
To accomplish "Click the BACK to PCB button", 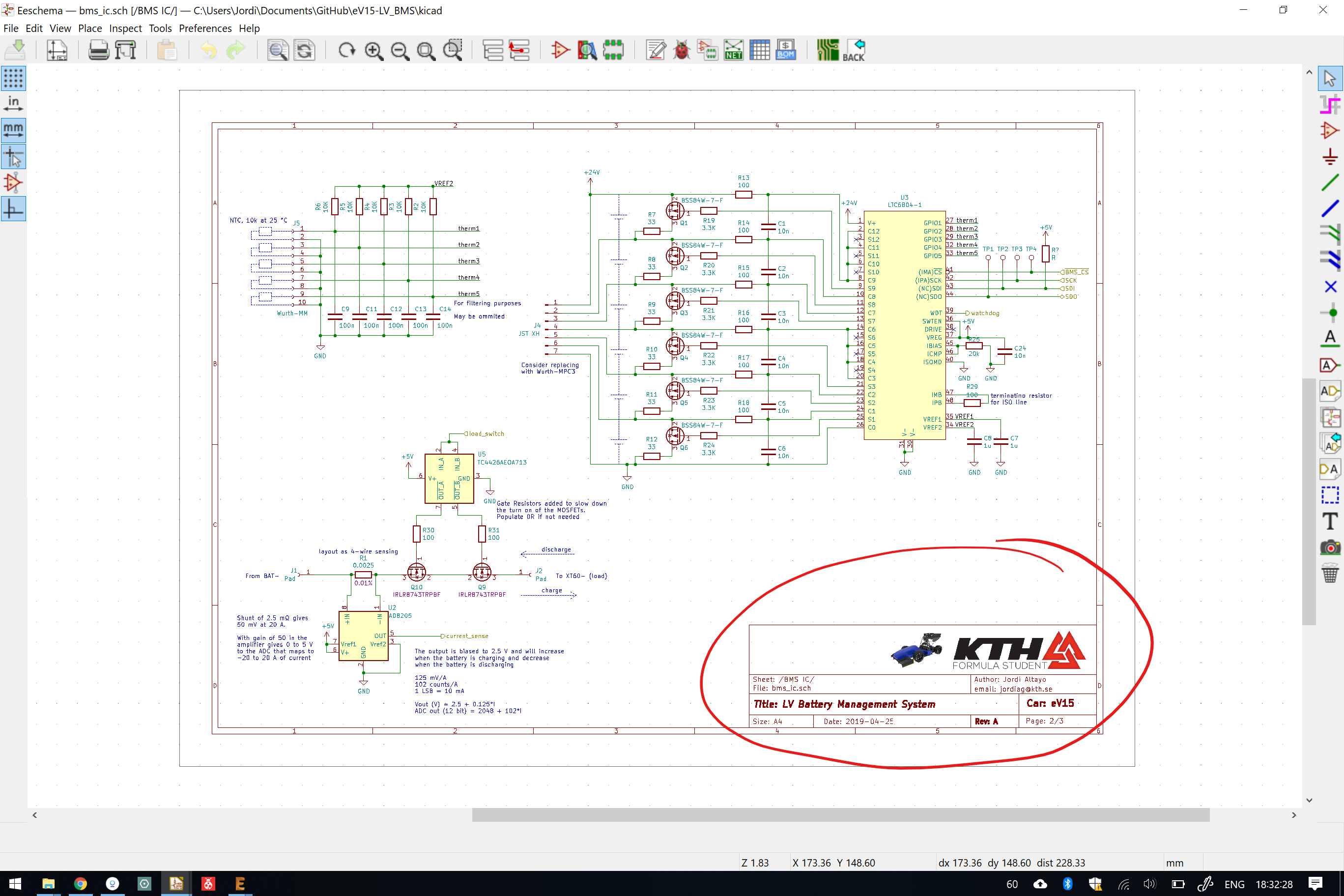I will pos(854,50).
